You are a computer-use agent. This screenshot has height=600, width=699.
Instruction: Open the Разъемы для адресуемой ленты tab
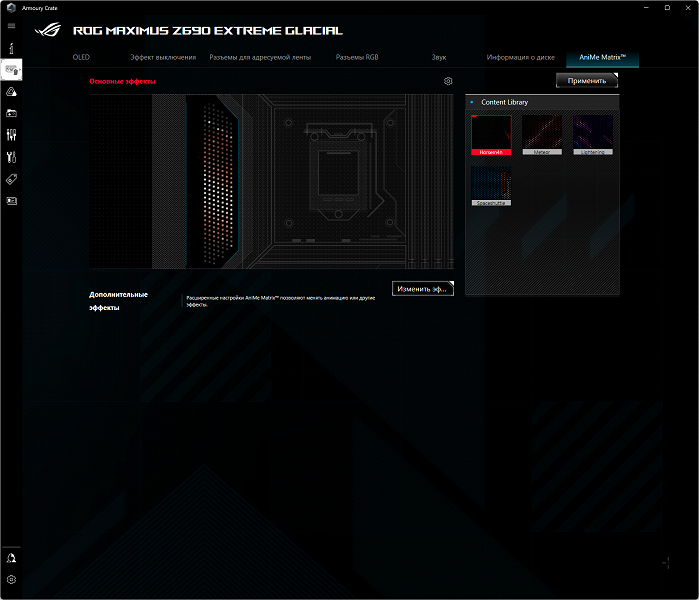[x=260, y=57]
